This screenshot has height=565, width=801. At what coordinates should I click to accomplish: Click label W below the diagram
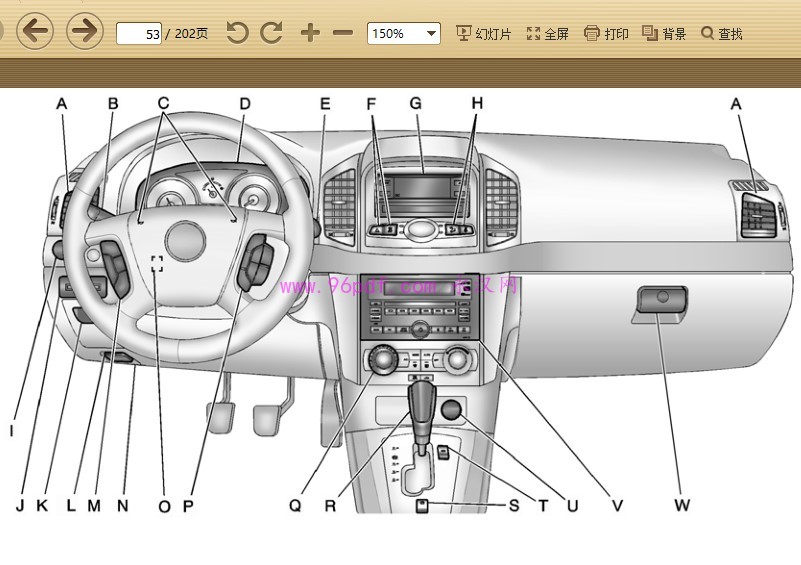[681, 506]
